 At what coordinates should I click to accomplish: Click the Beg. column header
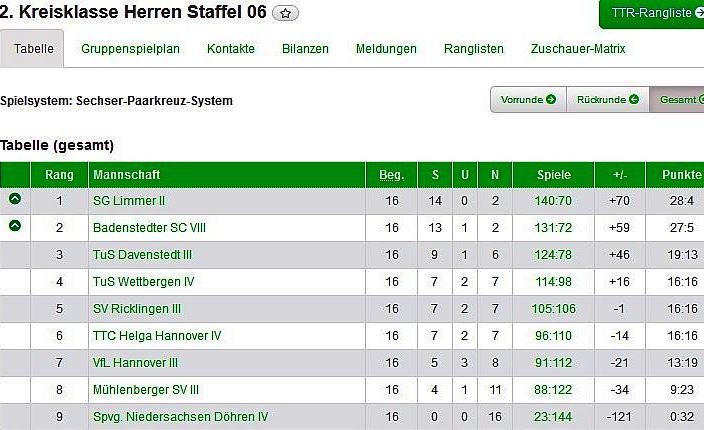pos(392,175)
